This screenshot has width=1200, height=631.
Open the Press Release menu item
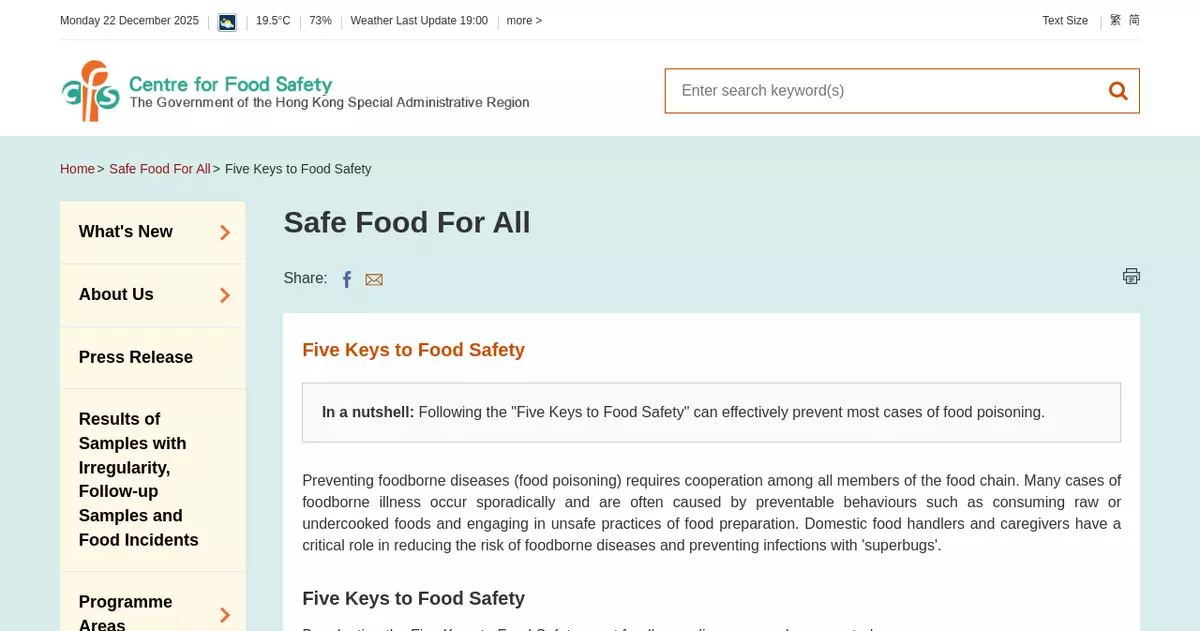click(136, 357)
